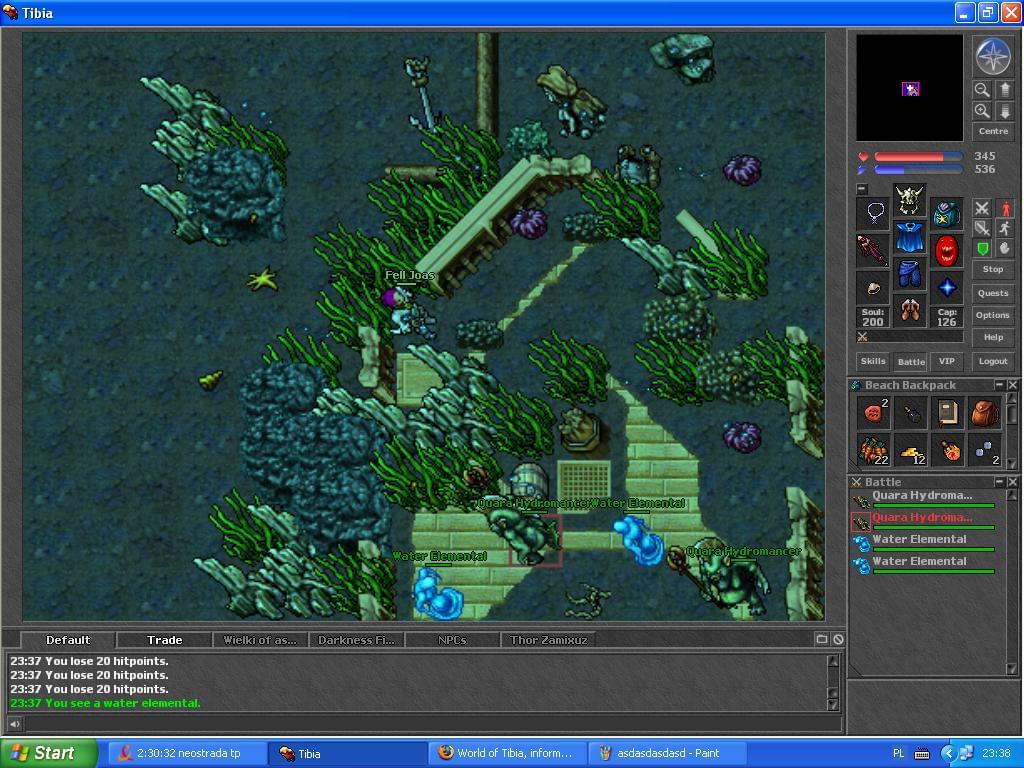This screenshot has height=768, width=1024.
Task: Open the equipped beach backpack slot
Action: [x=946, y=214]
